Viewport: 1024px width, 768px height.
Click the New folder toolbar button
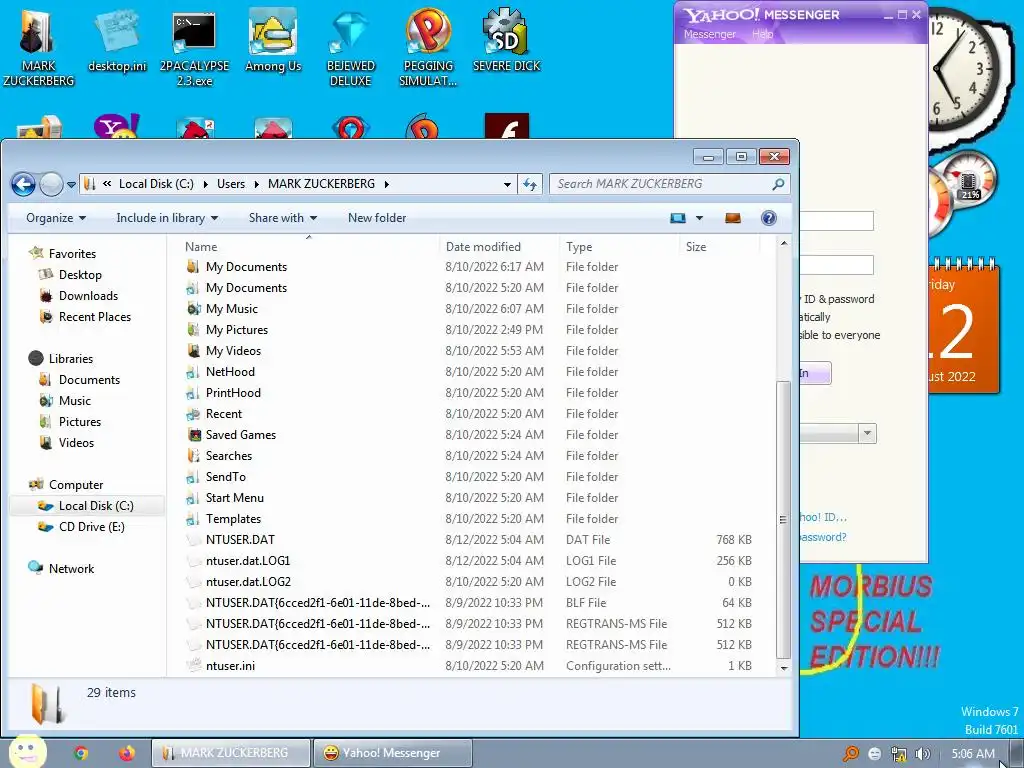coord(377,218)
